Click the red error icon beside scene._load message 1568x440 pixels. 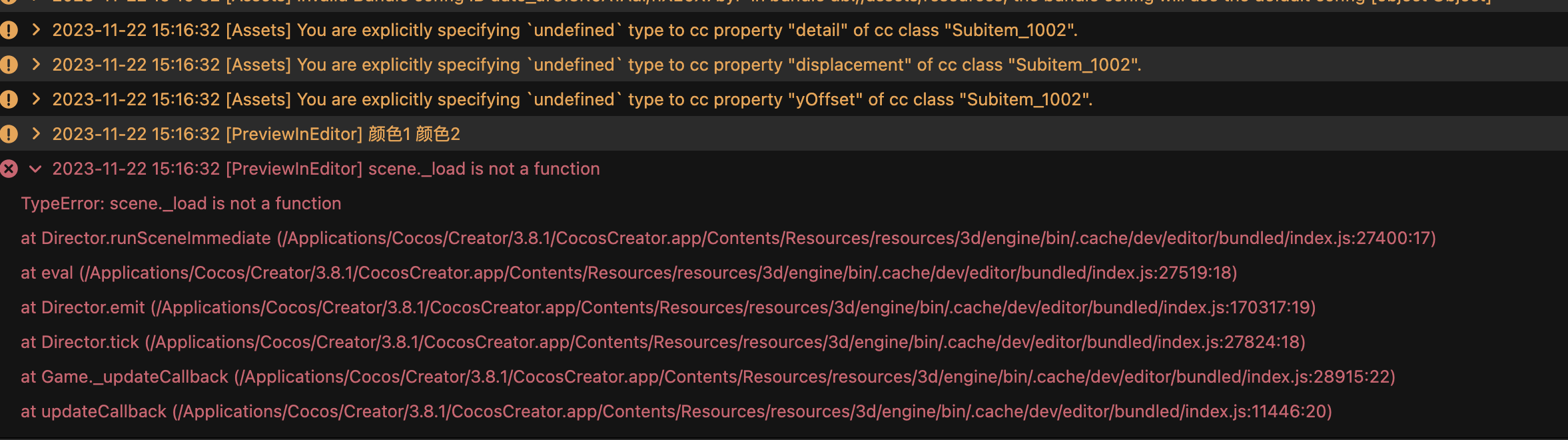click(x=9, y=169)
